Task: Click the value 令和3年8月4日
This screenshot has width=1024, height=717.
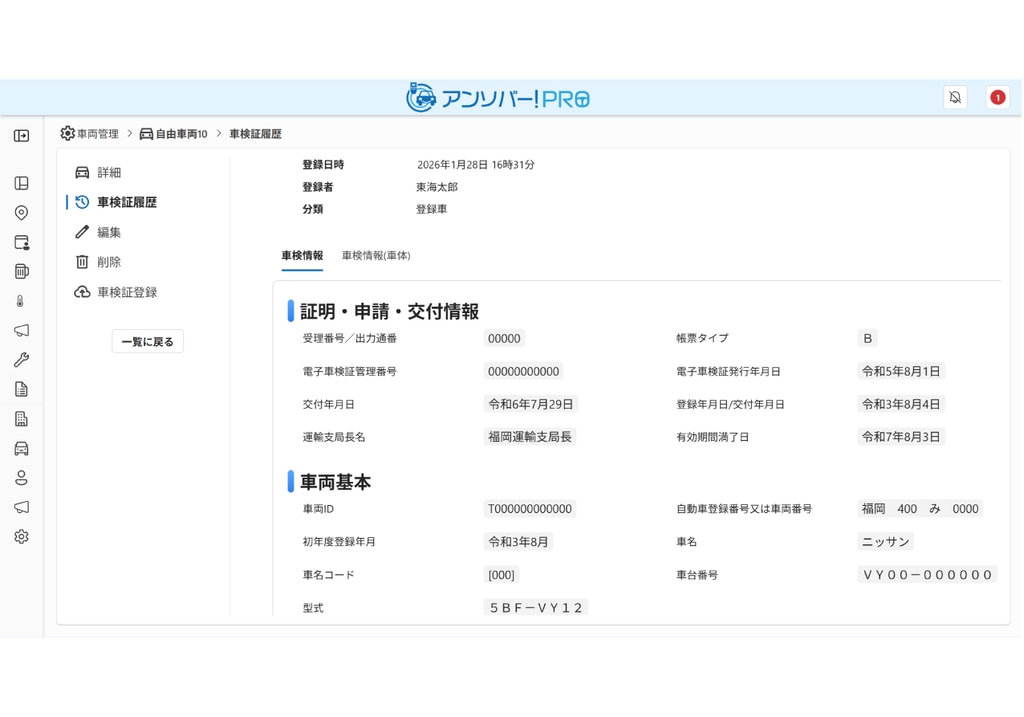Action: coord(901,404)
